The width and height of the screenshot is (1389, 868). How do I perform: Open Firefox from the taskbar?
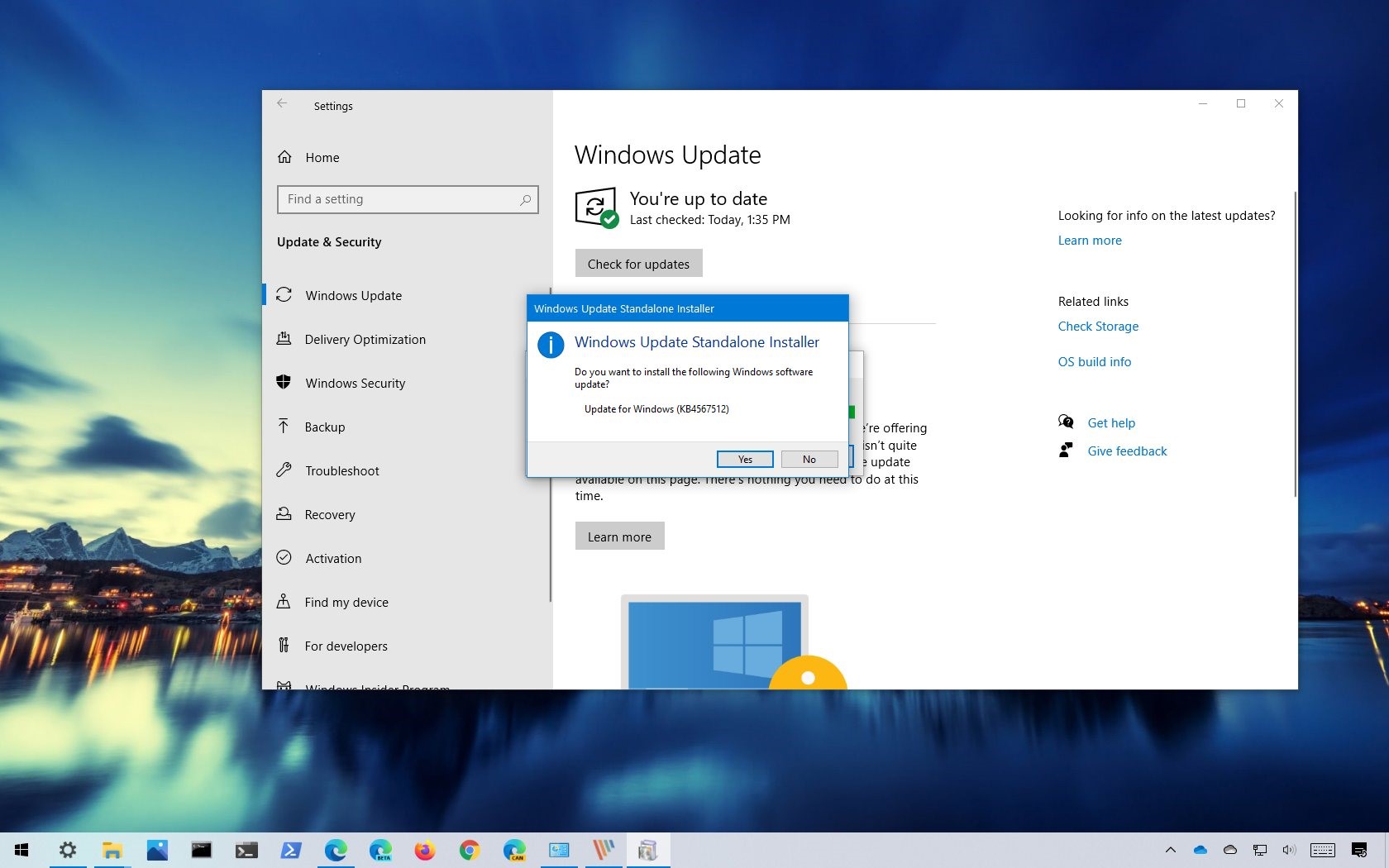425,850
